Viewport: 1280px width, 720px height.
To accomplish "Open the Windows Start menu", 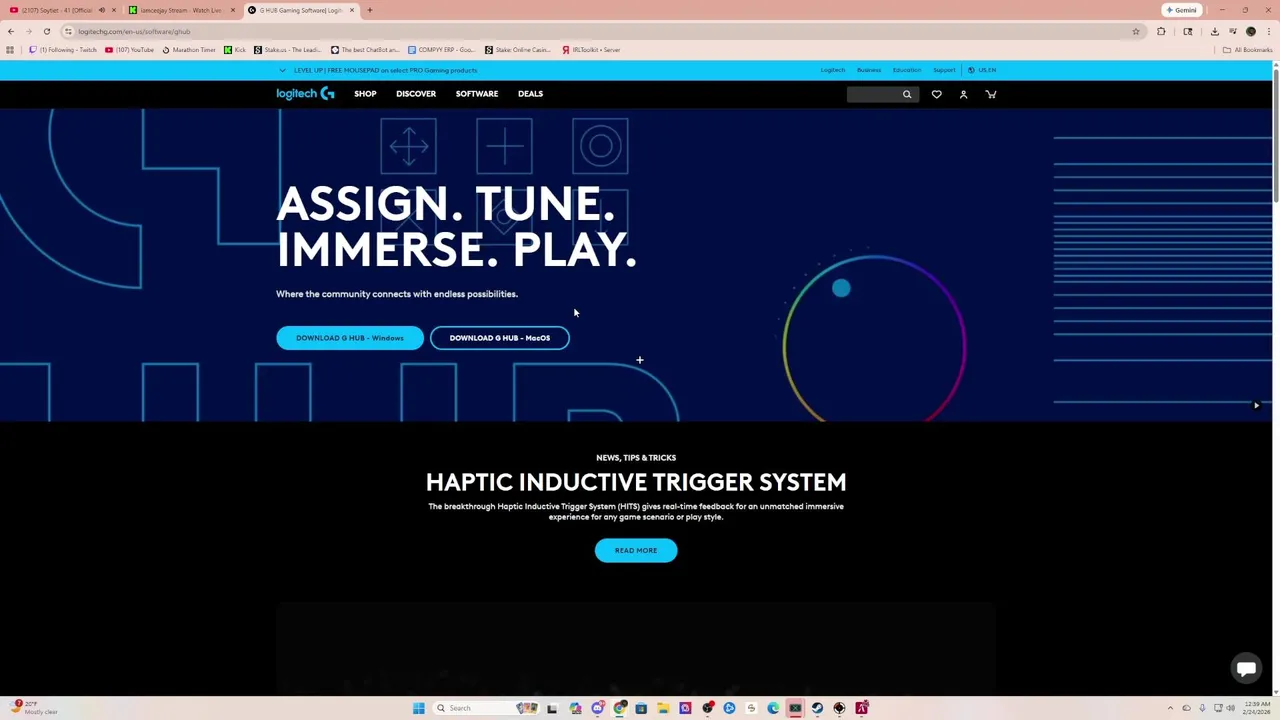I will 418,708.
